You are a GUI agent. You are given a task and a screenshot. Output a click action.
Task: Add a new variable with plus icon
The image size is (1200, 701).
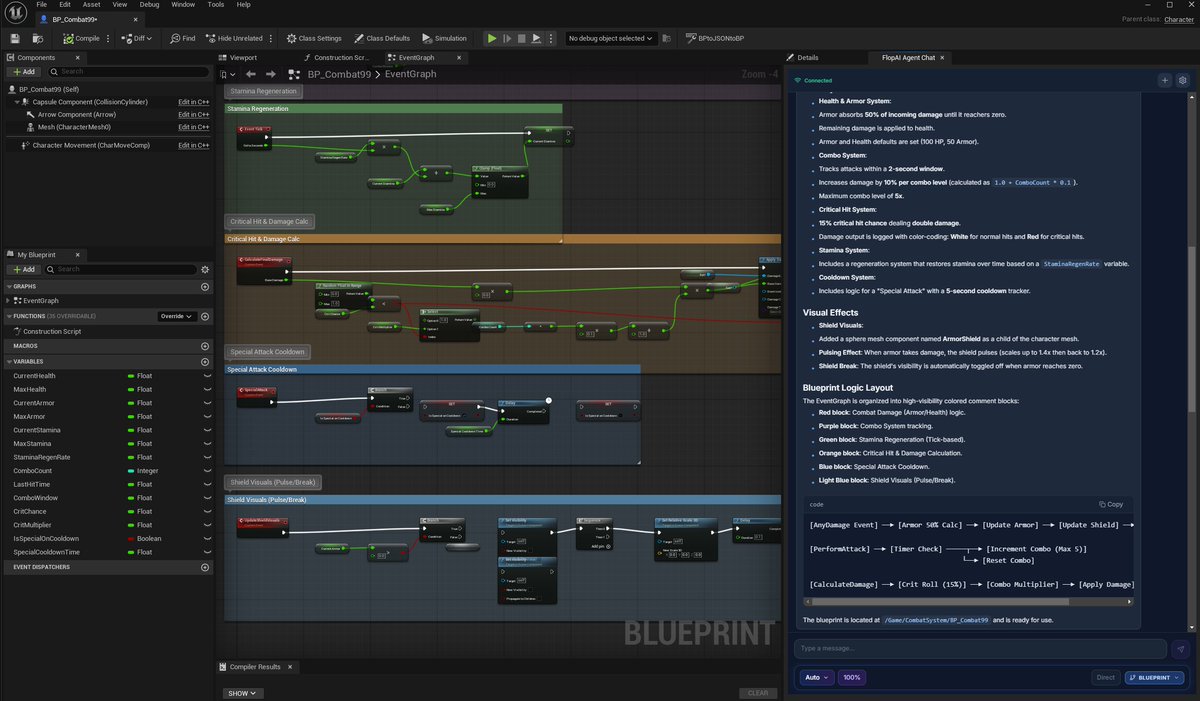point(205,361)
